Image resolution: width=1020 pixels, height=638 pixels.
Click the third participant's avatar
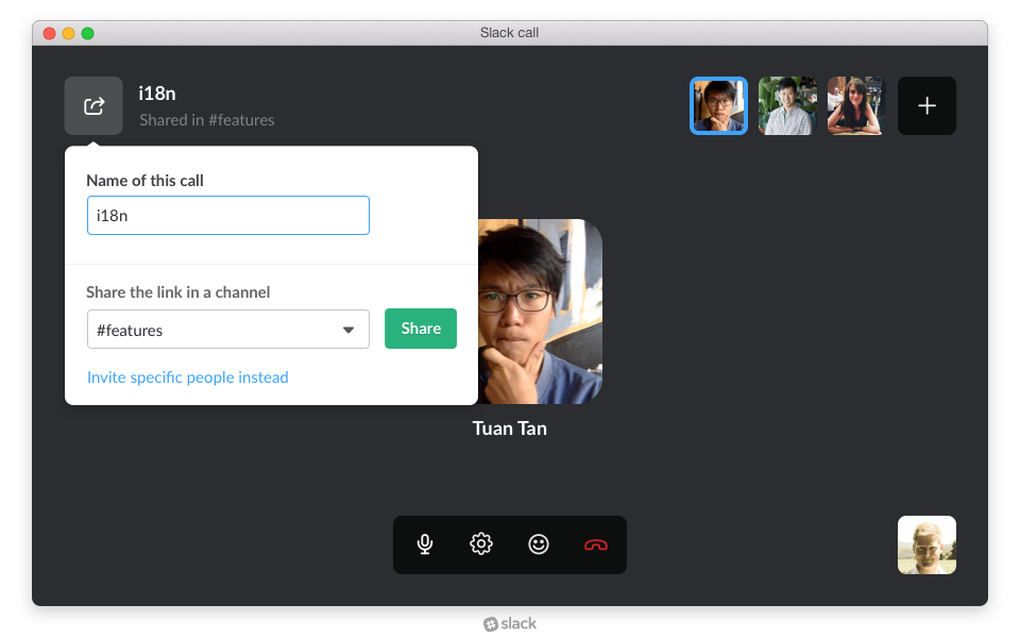pos(855,105)
